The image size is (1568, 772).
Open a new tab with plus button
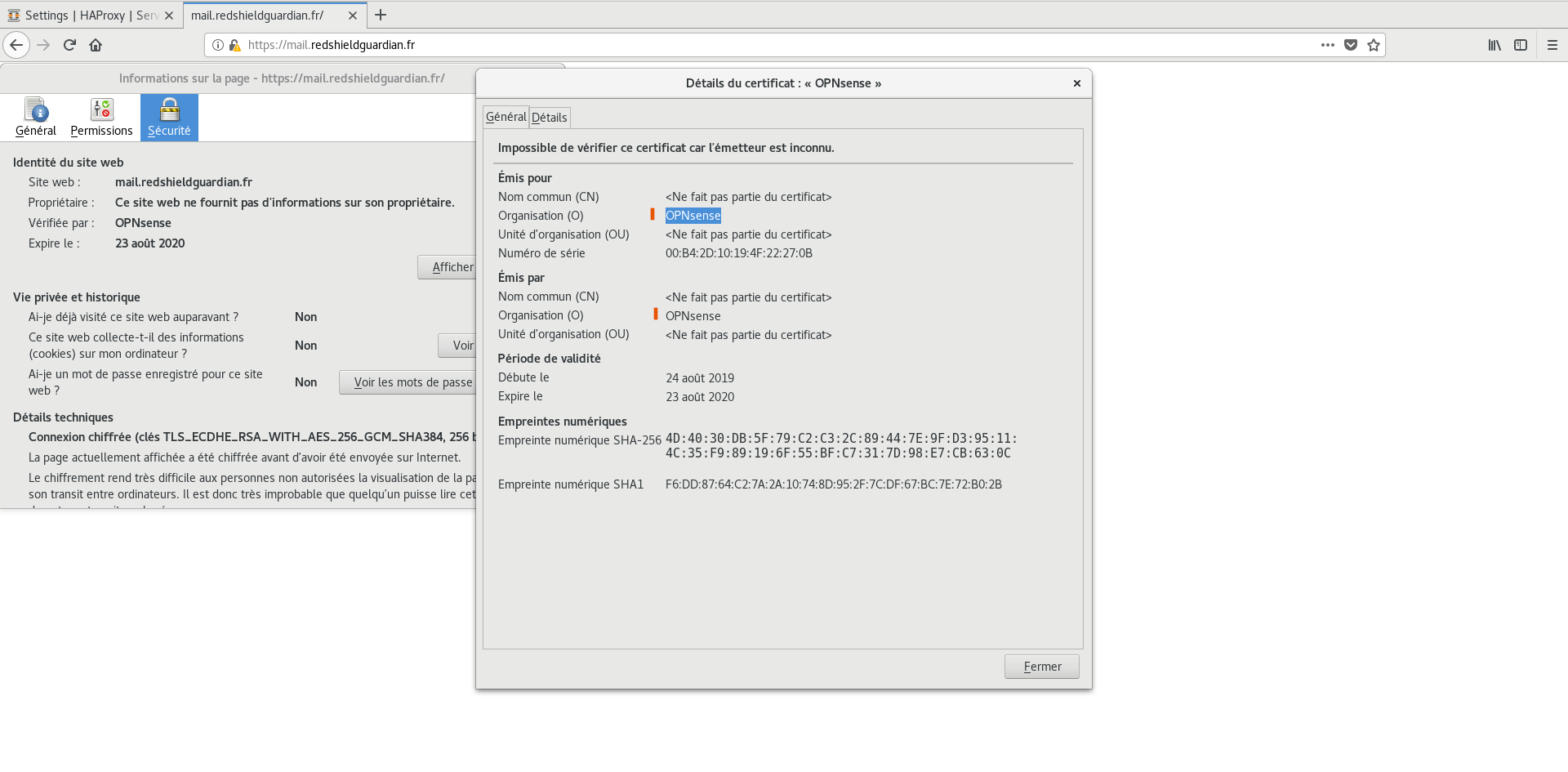click(x=381, y=15)
